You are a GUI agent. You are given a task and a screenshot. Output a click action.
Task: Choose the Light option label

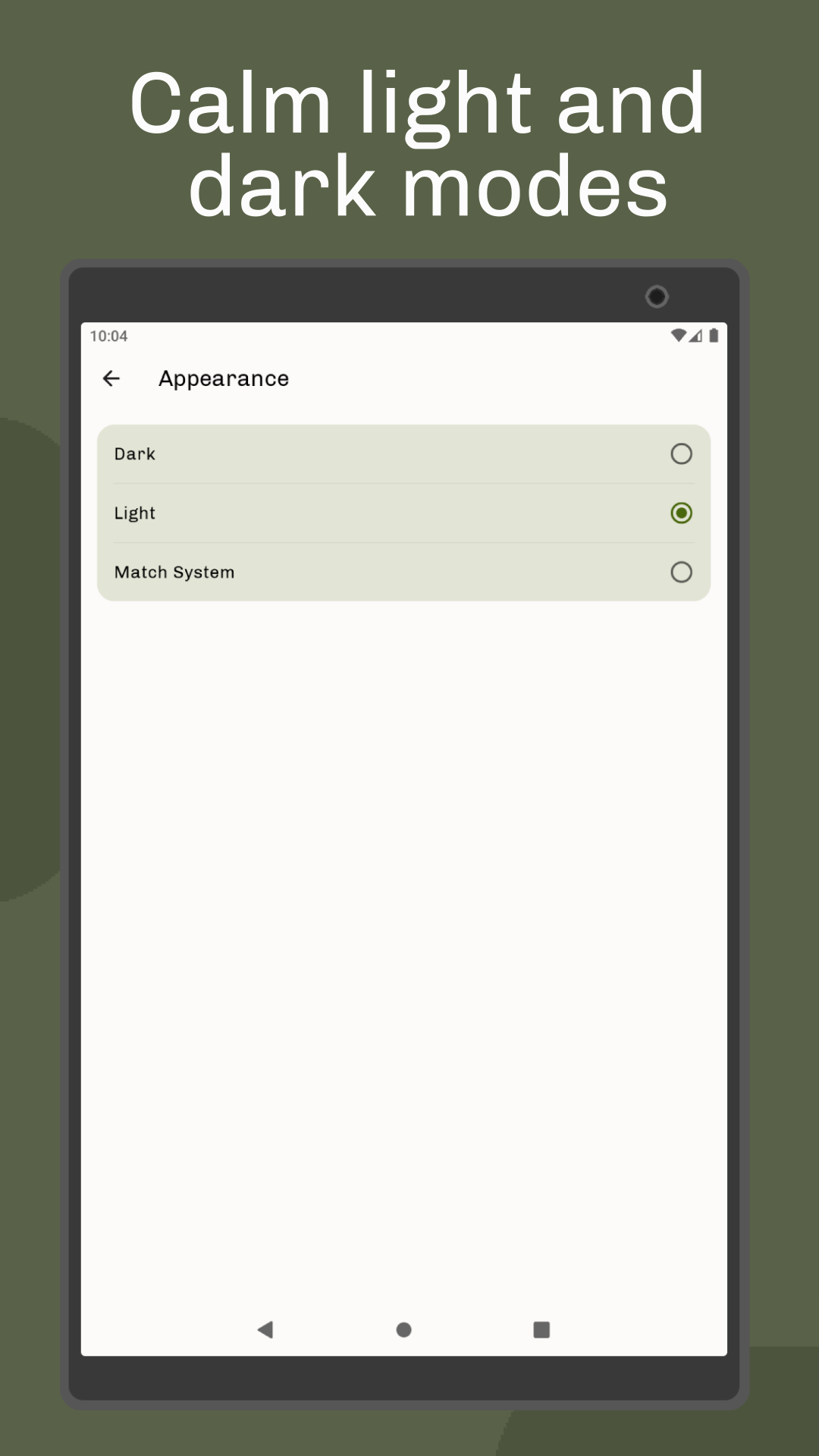tap(135, 513)
